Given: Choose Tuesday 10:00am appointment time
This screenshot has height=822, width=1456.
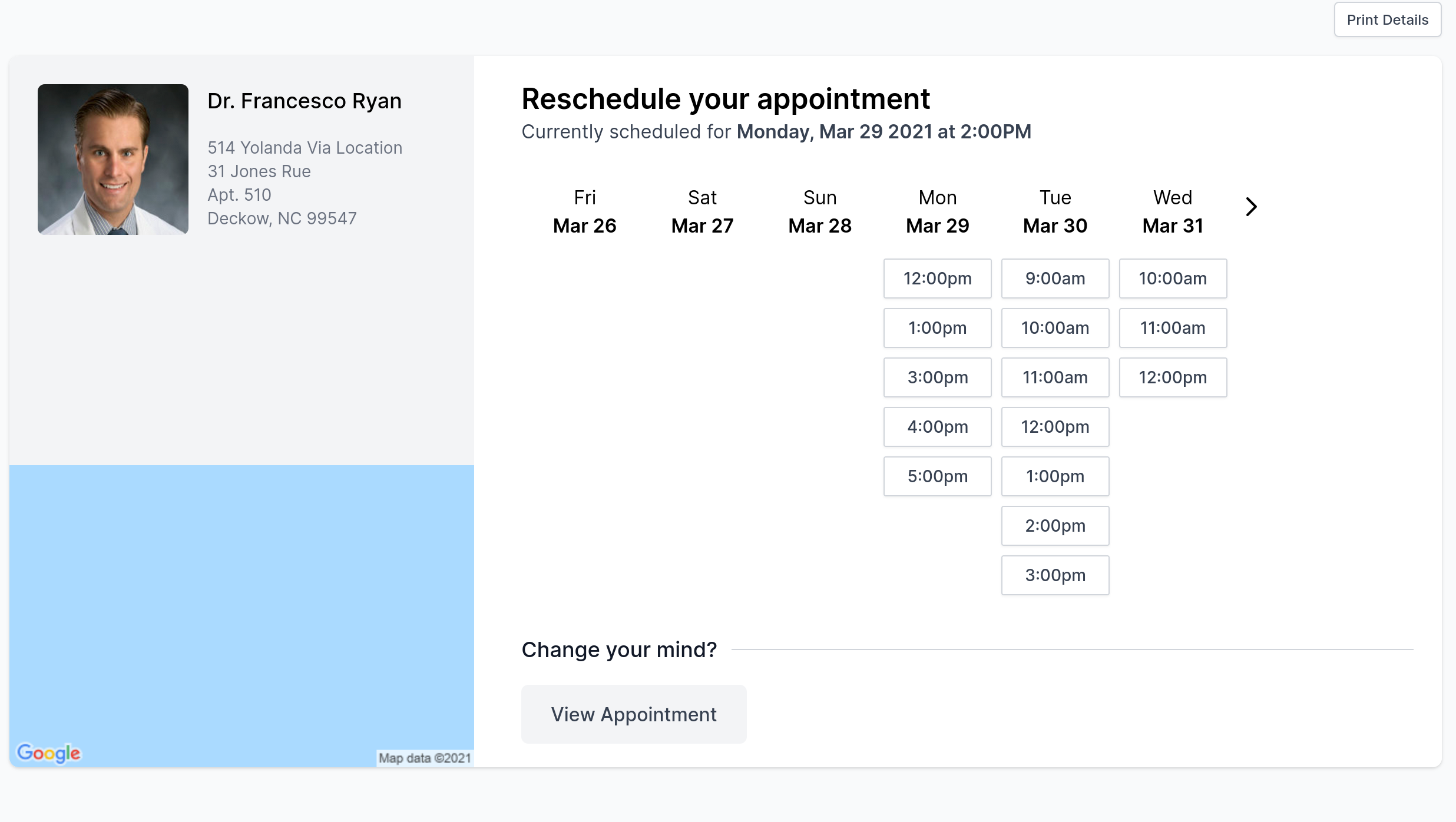Looking at the screenshot, I should click(1055, 328).
